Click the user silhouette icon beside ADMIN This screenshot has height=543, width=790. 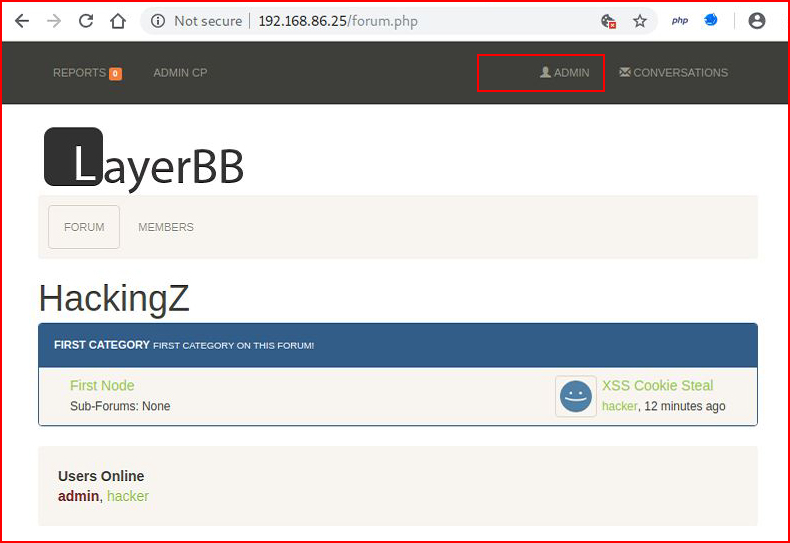coord(545,72)
